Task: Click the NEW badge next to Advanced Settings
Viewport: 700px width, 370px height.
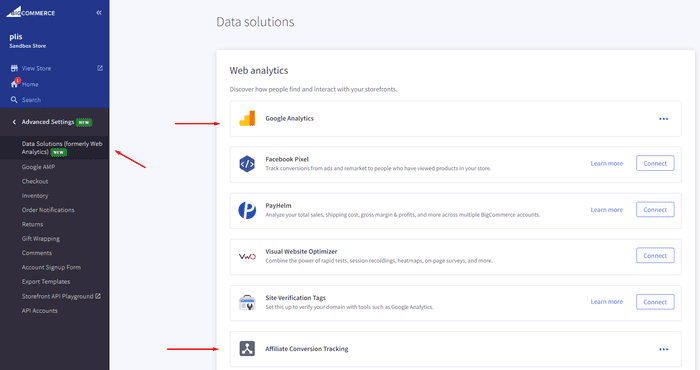Action: click(84, 122)
